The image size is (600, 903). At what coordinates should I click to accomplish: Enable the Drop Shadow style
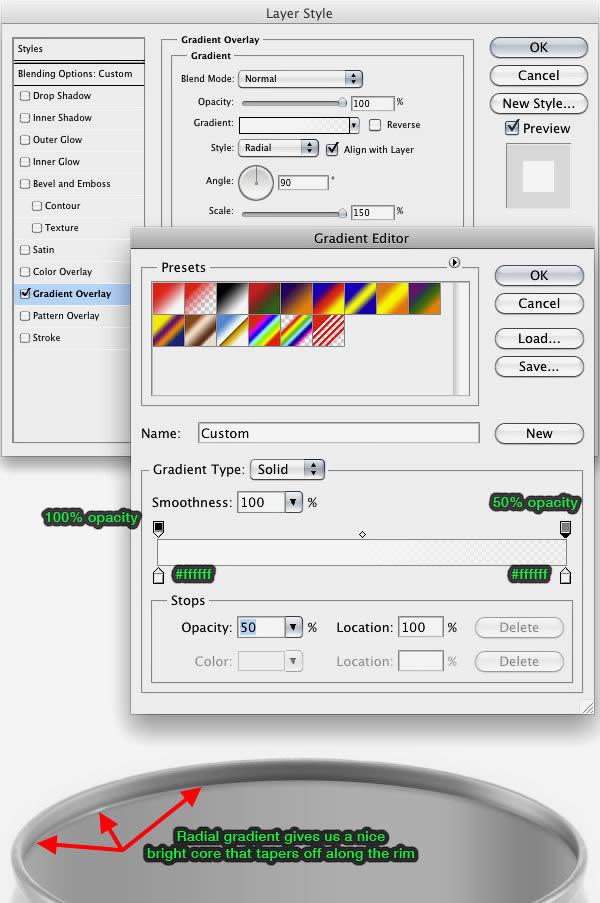(x=25, y=96)
